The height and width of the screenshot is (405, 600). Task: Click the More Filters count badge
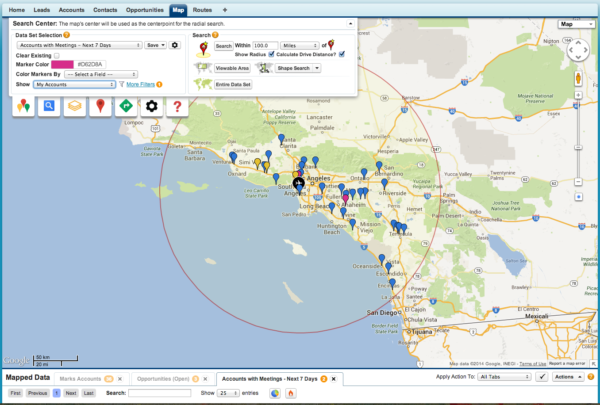tap(159, 84)
